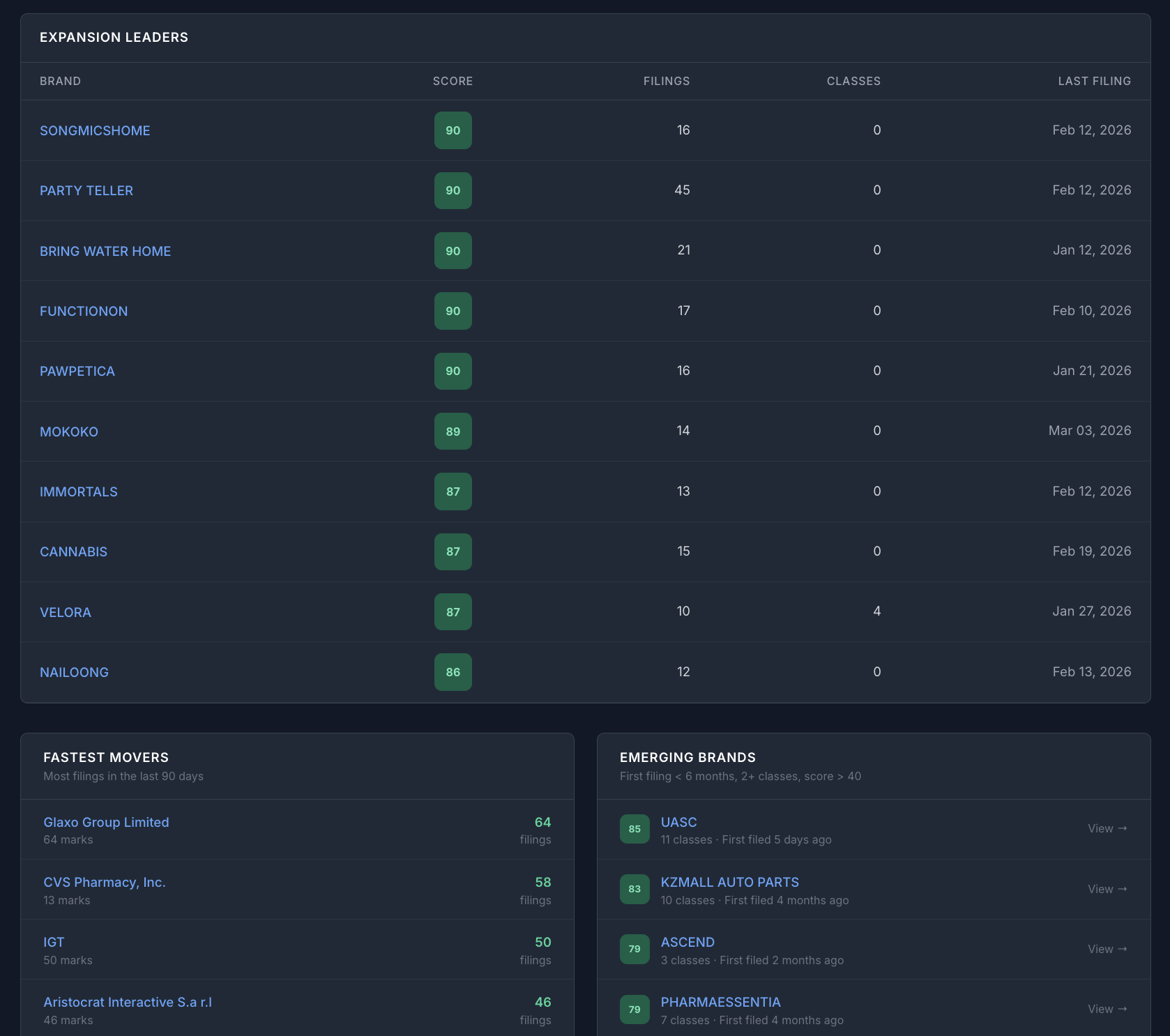Click the 50 filings count for IGT
Image resolution: width=1170 pixels, height=1036 pixels.
pos(542,942)
